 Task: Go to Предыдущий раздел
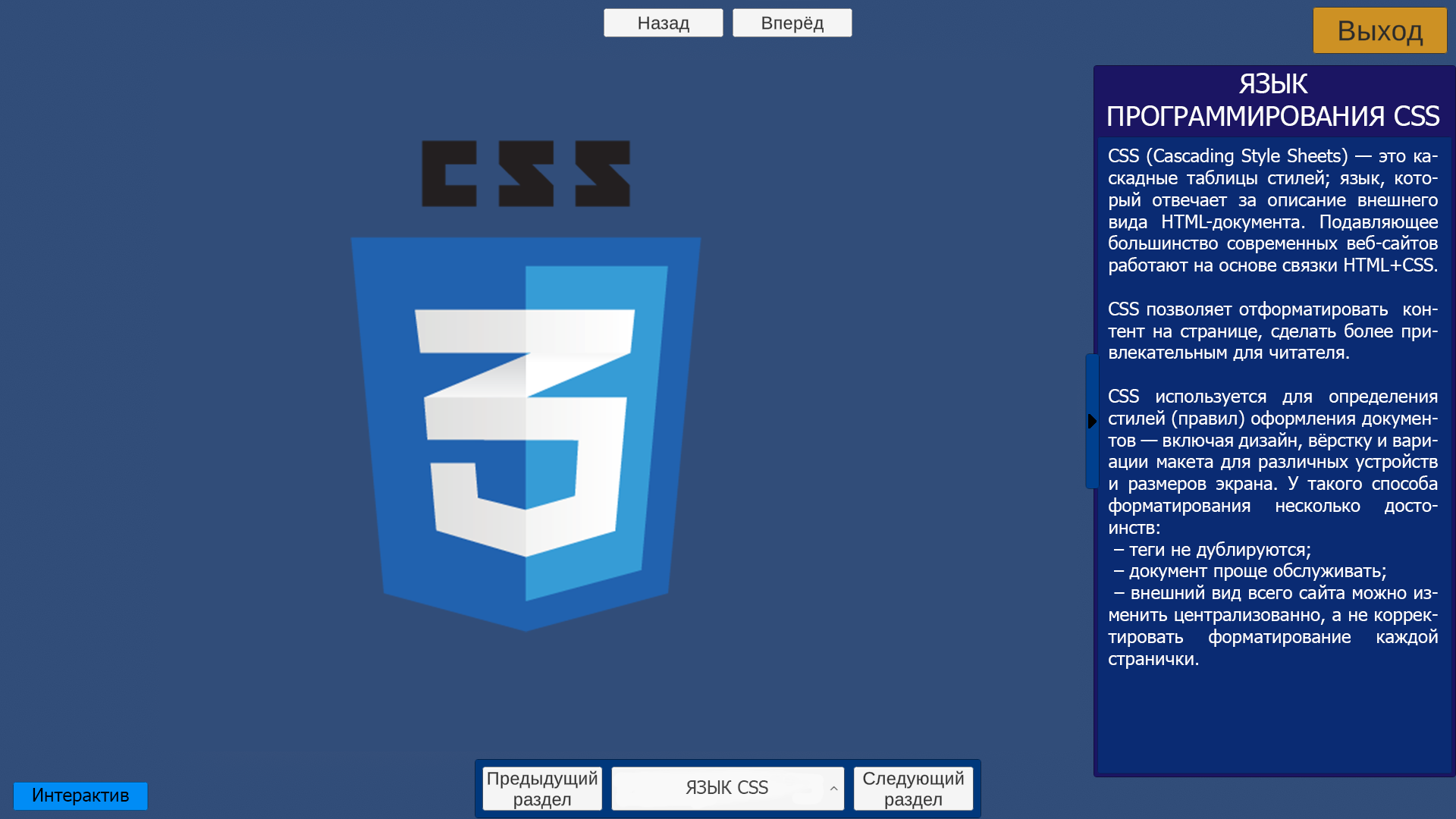coord(542,789)
